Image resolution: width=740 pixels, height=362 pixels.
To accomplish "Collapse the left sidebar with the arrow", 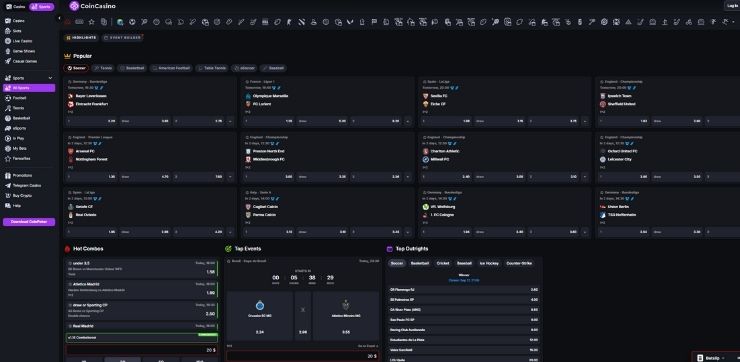I will (x=59, y=18).
